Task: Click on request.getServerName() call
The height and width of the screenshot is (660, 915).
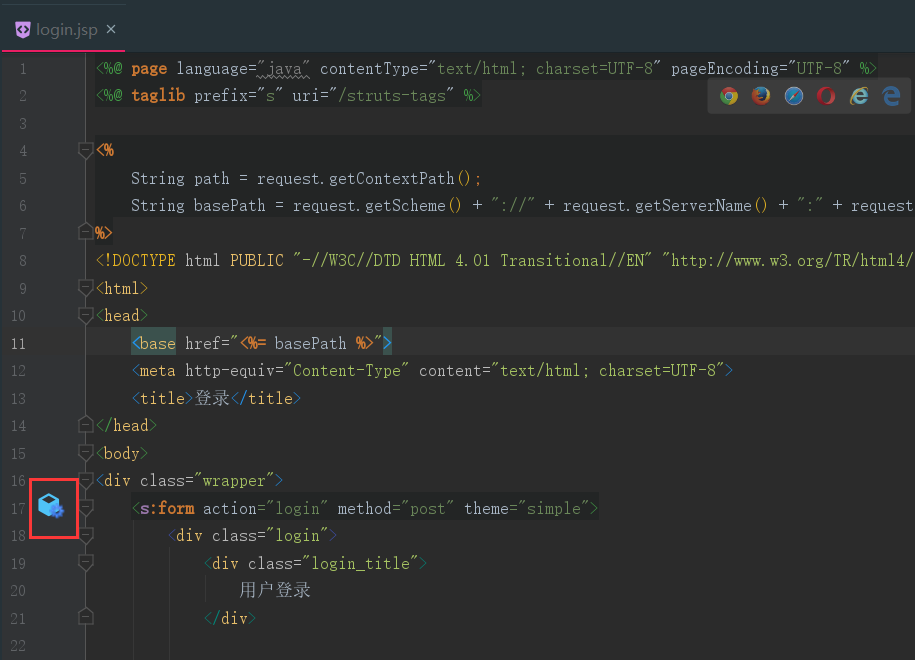Action: [665, 205]
